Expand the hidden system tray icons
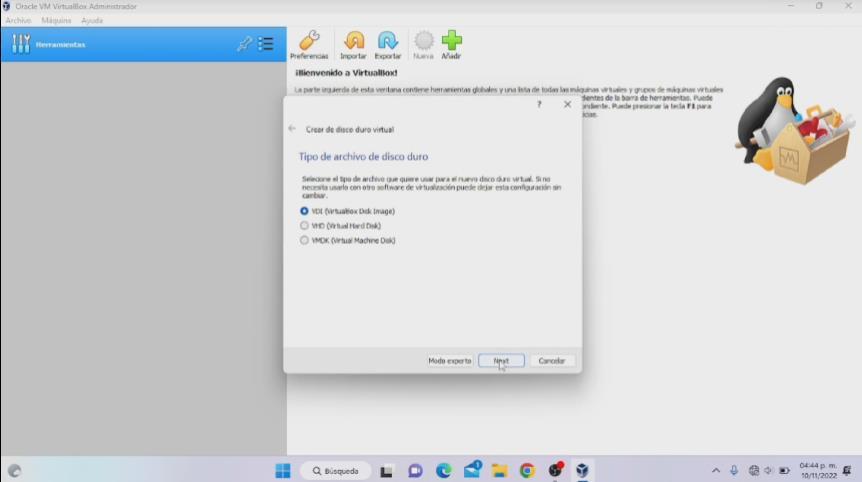Image resolution: width=862 pixels, height=482 pixels. click(716, 470)
